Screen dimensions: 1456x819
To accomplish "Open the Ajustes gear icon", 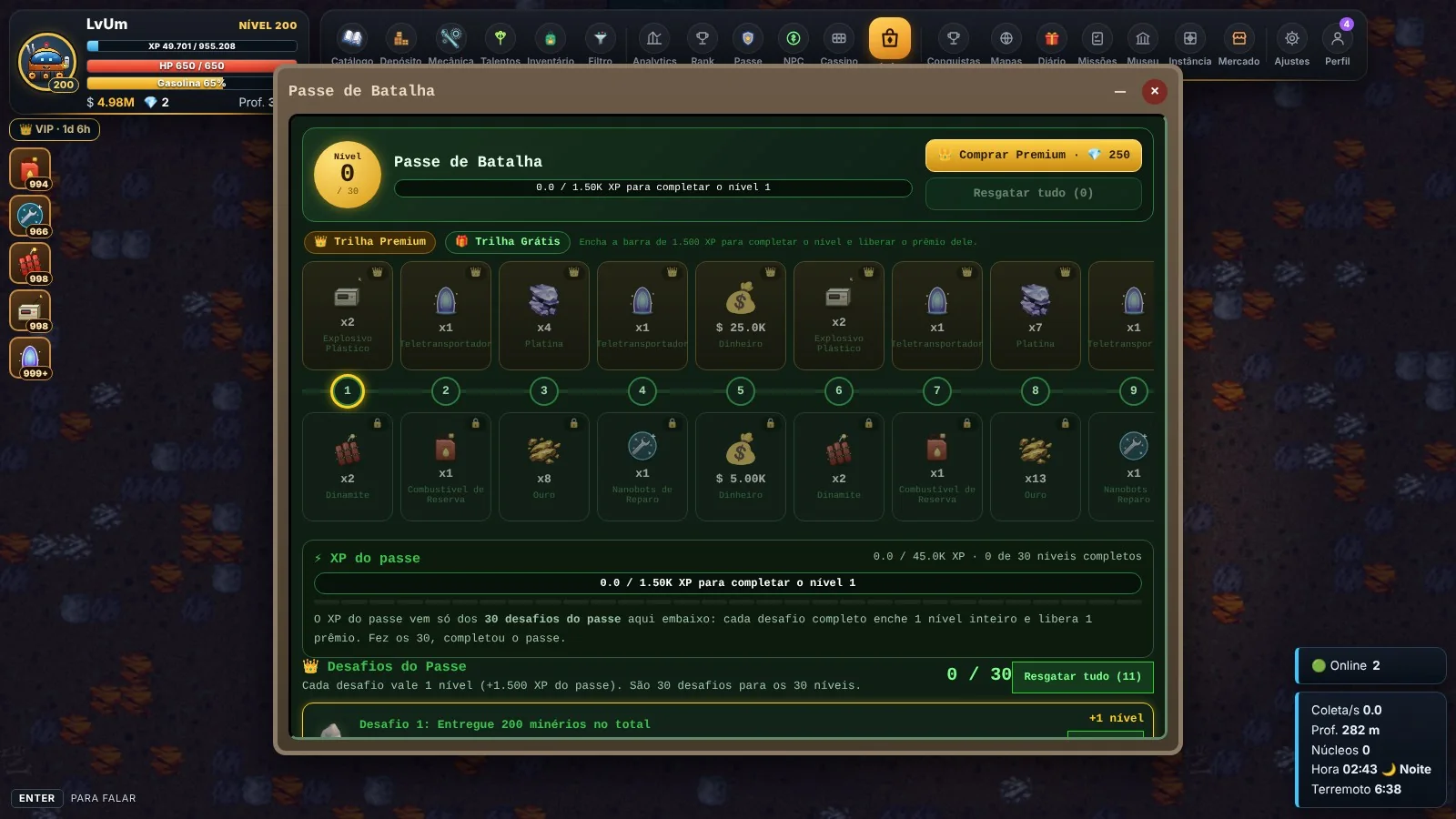I will click(1291, 39).
